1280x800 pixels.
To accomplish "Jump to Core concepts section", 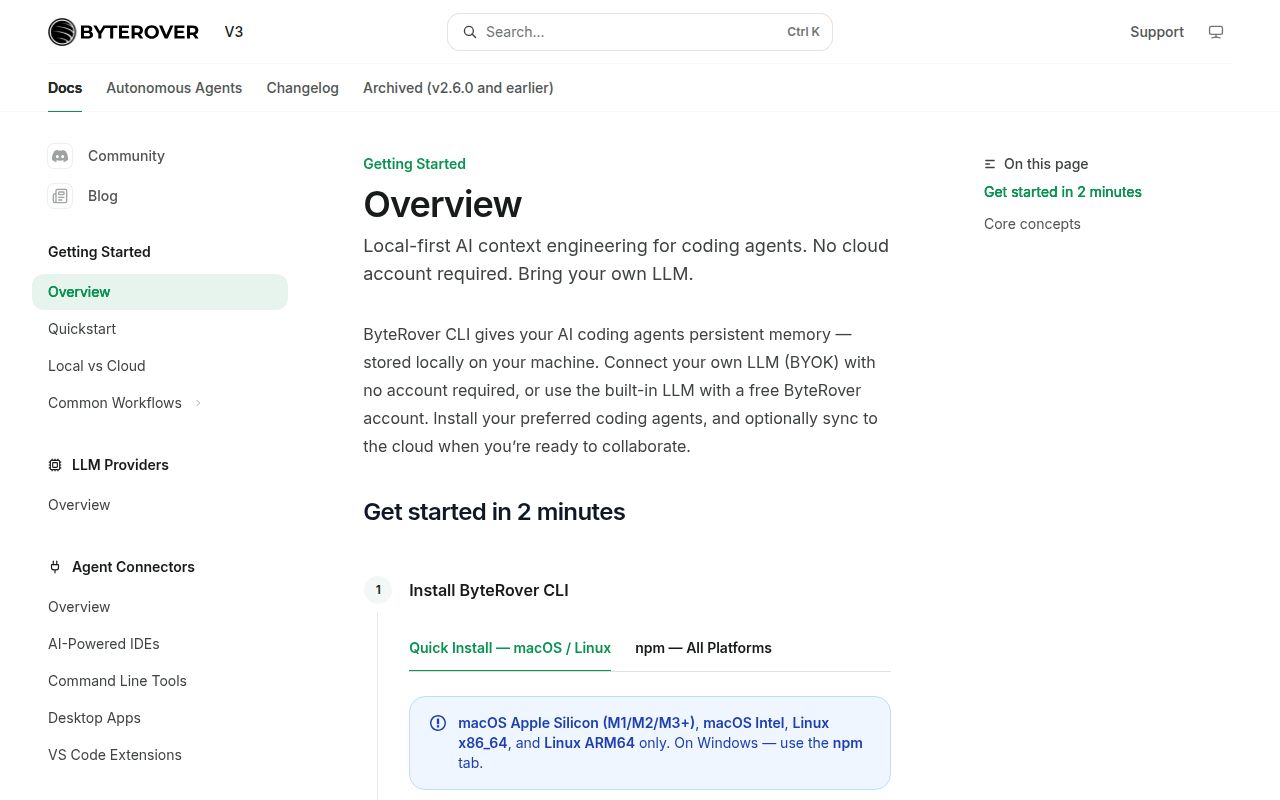I will [x=1032, y=224].
